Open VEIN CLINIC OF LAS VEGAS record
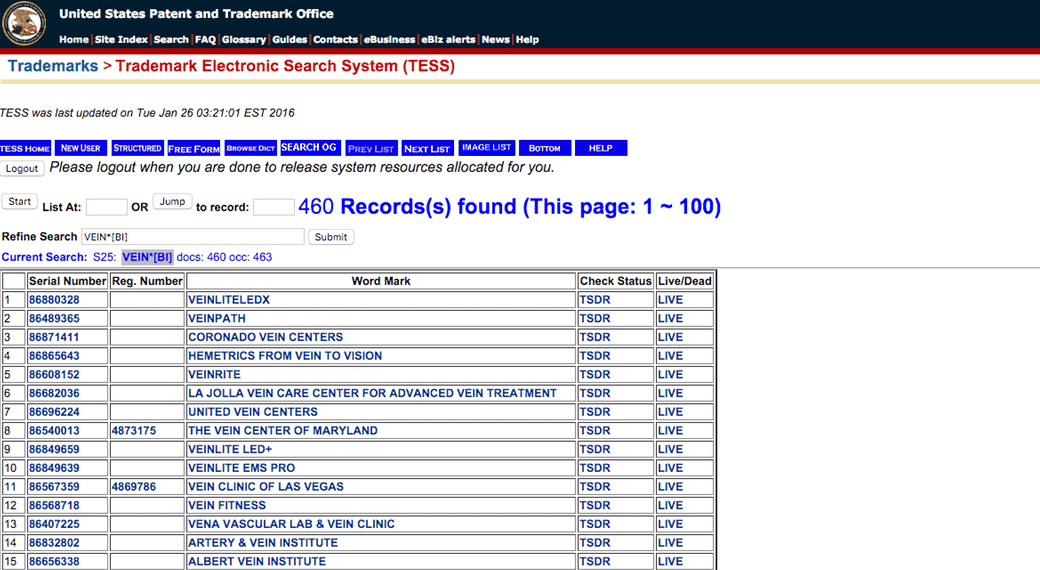1040x570 pixels. tap(266, 486)
